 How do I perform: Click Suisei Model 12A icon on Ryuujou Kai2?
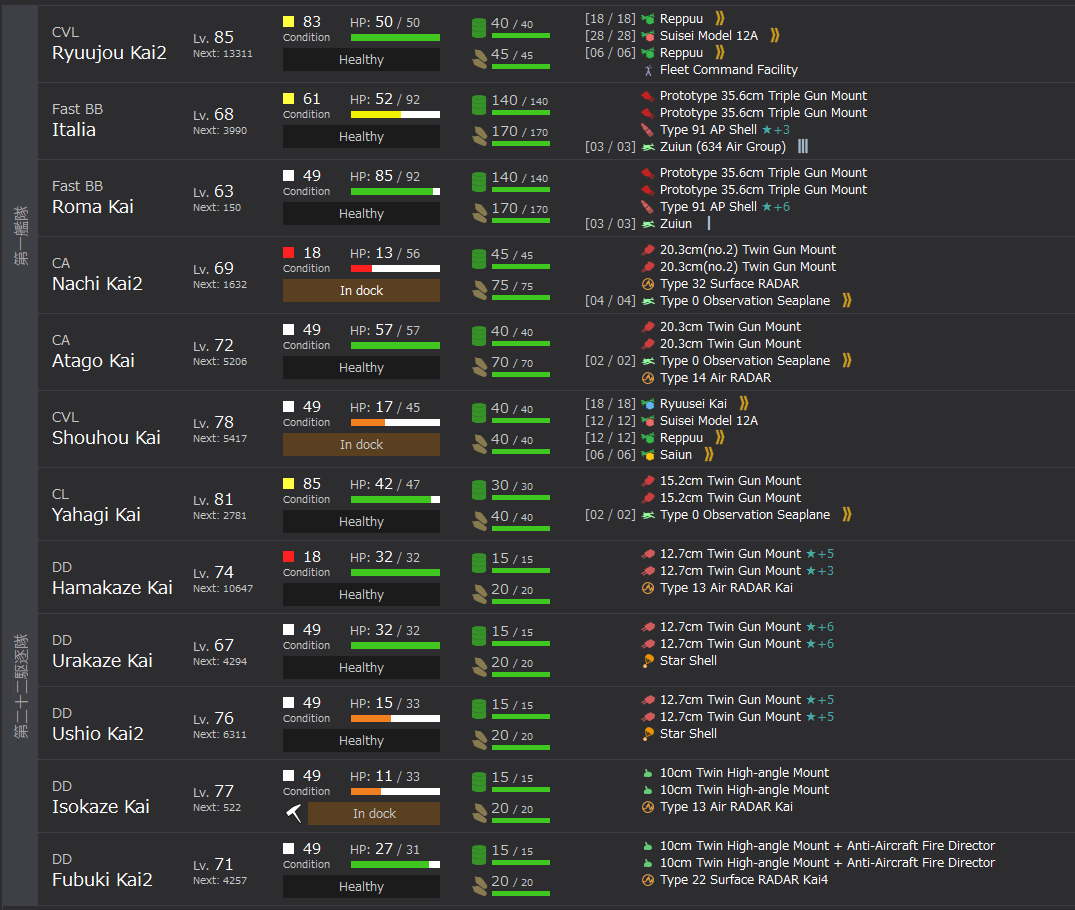click(x=648, y=36)
